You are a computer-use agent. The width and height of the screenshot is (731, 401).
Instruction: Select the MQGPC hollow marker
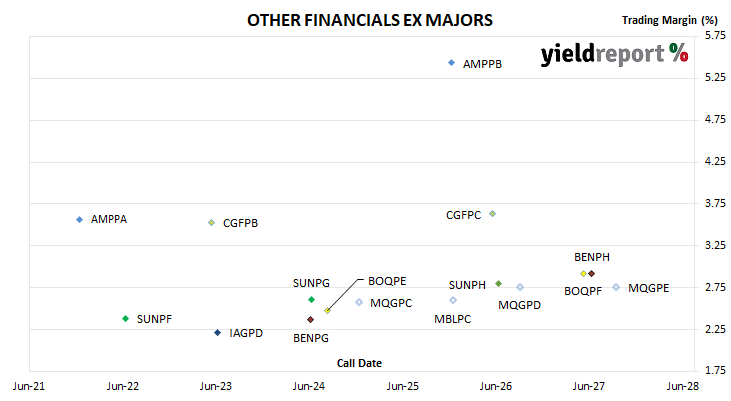(x=359, y=302)
